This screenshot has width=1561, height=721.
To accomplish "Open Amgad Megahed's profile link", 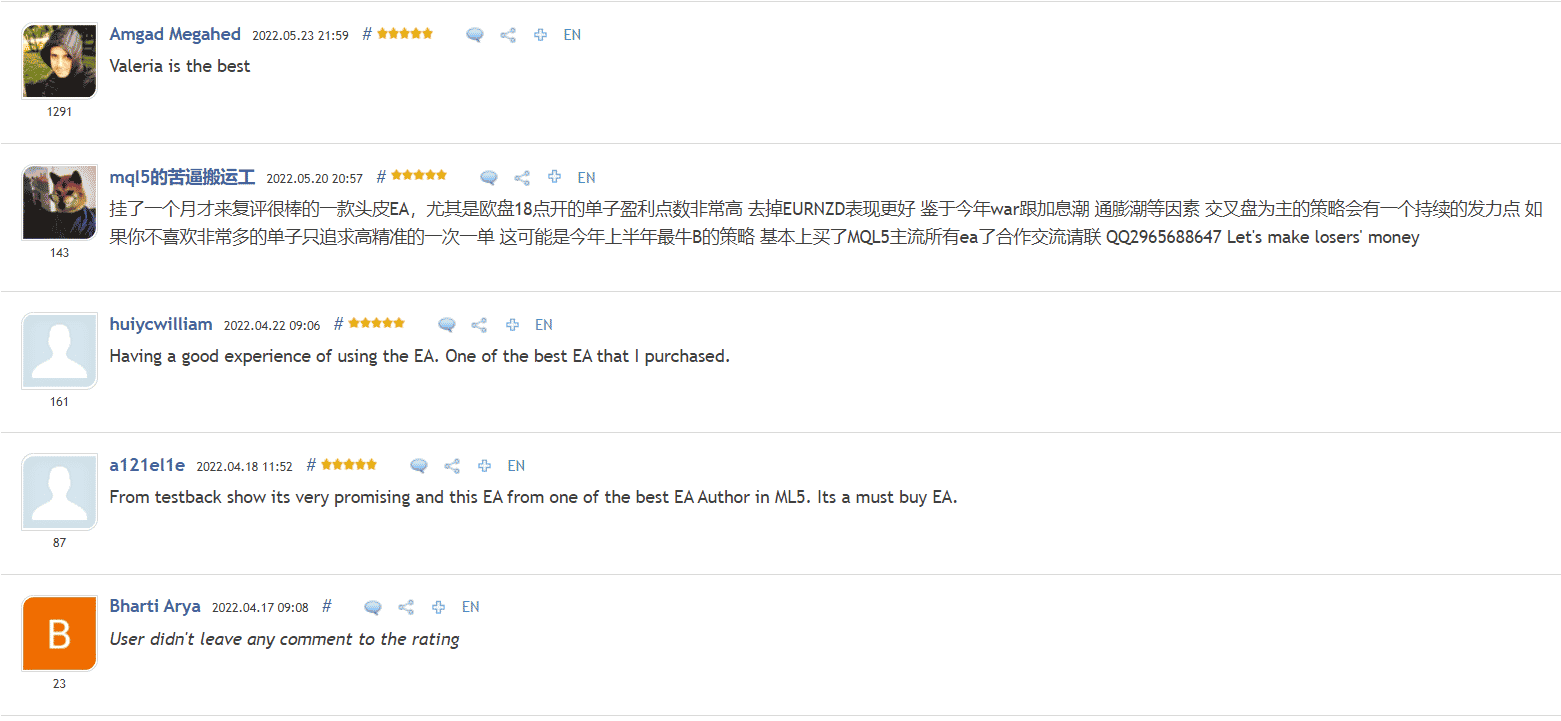I will [175, 34].
